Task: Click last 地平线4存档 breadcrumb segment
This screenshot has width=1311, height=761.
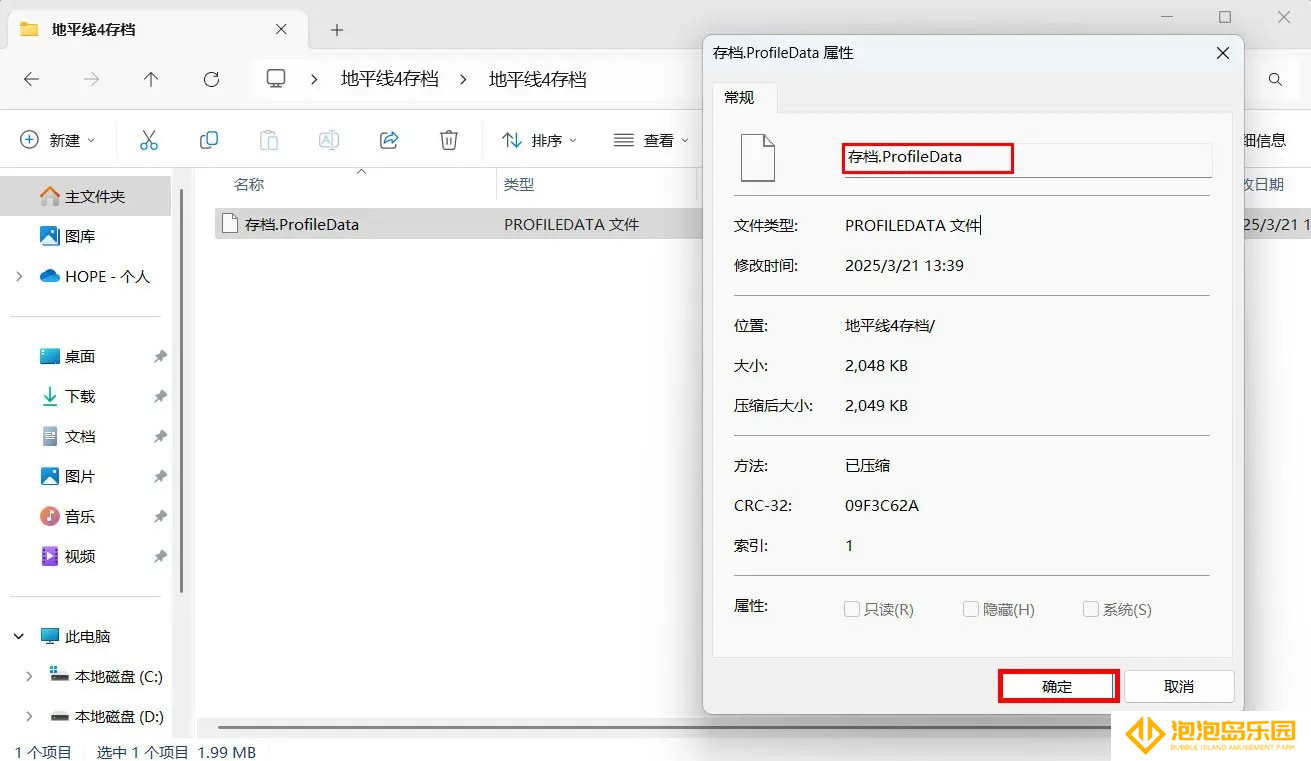Action: (x=538, y=79)
